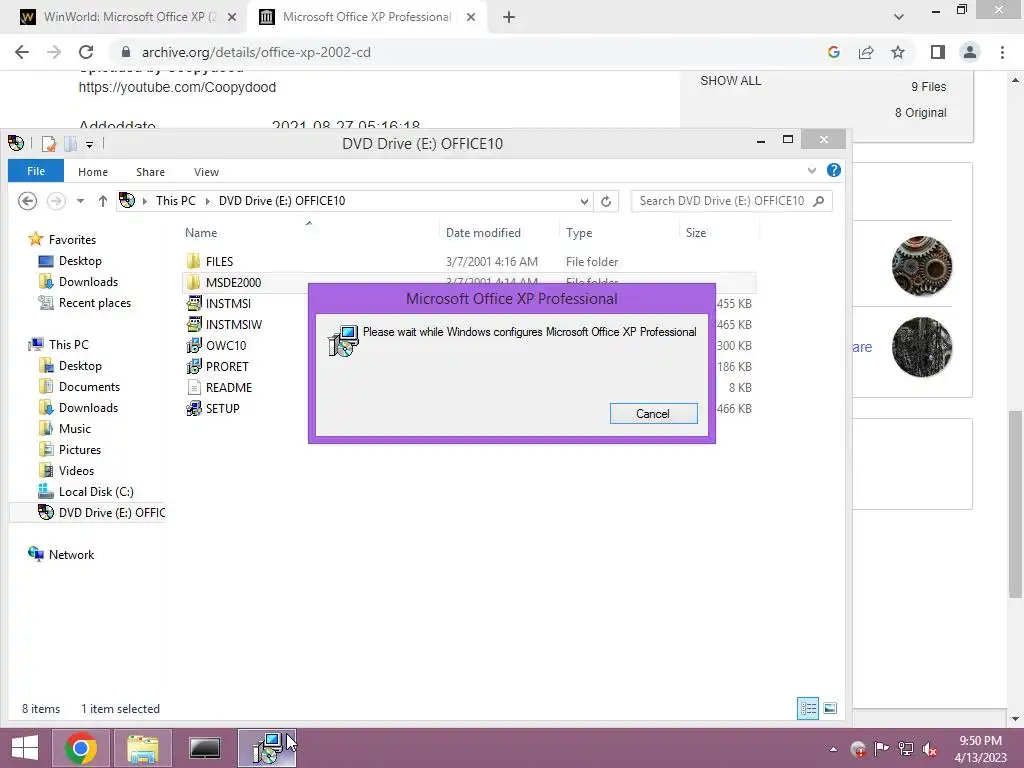
Task: Open Chrome profile menu
Action: (x=970, y=52)
